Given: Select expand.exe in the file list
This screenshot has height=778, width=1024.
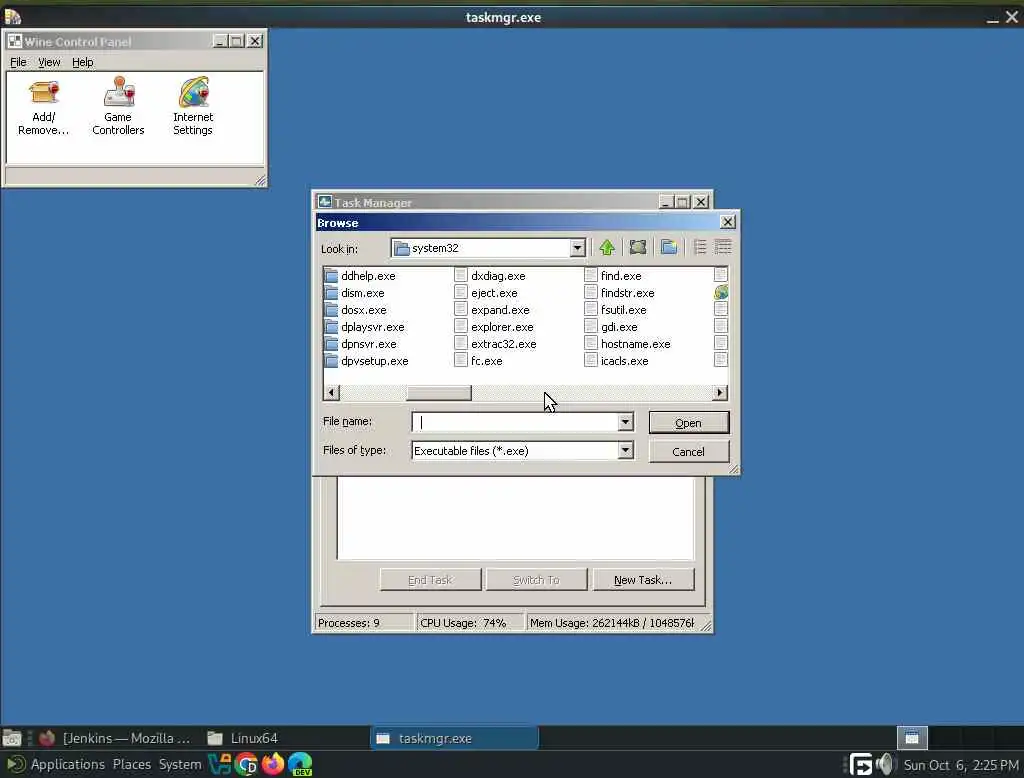Looking at the screenshot, I should (x=500, y=310).
